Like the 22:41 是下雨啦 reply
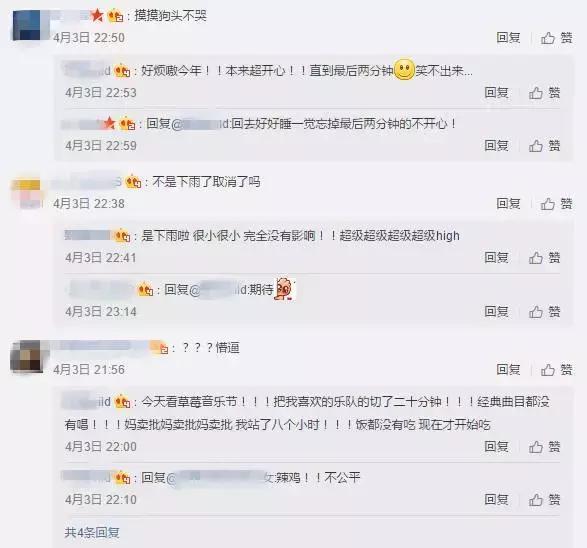Screen dimensions: 587x548 (x=544, y=258)
